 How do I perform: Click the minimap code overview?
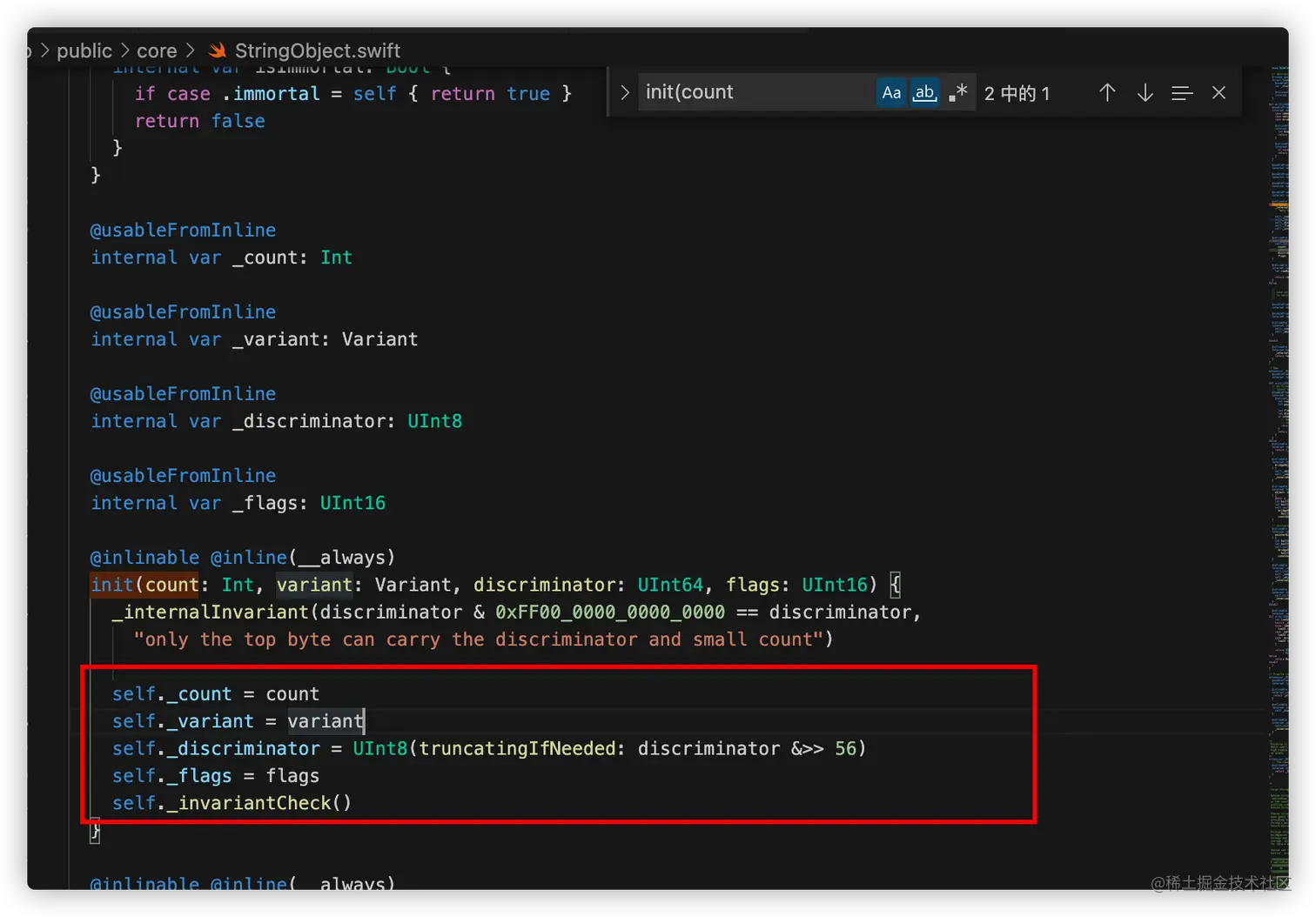1278,470
